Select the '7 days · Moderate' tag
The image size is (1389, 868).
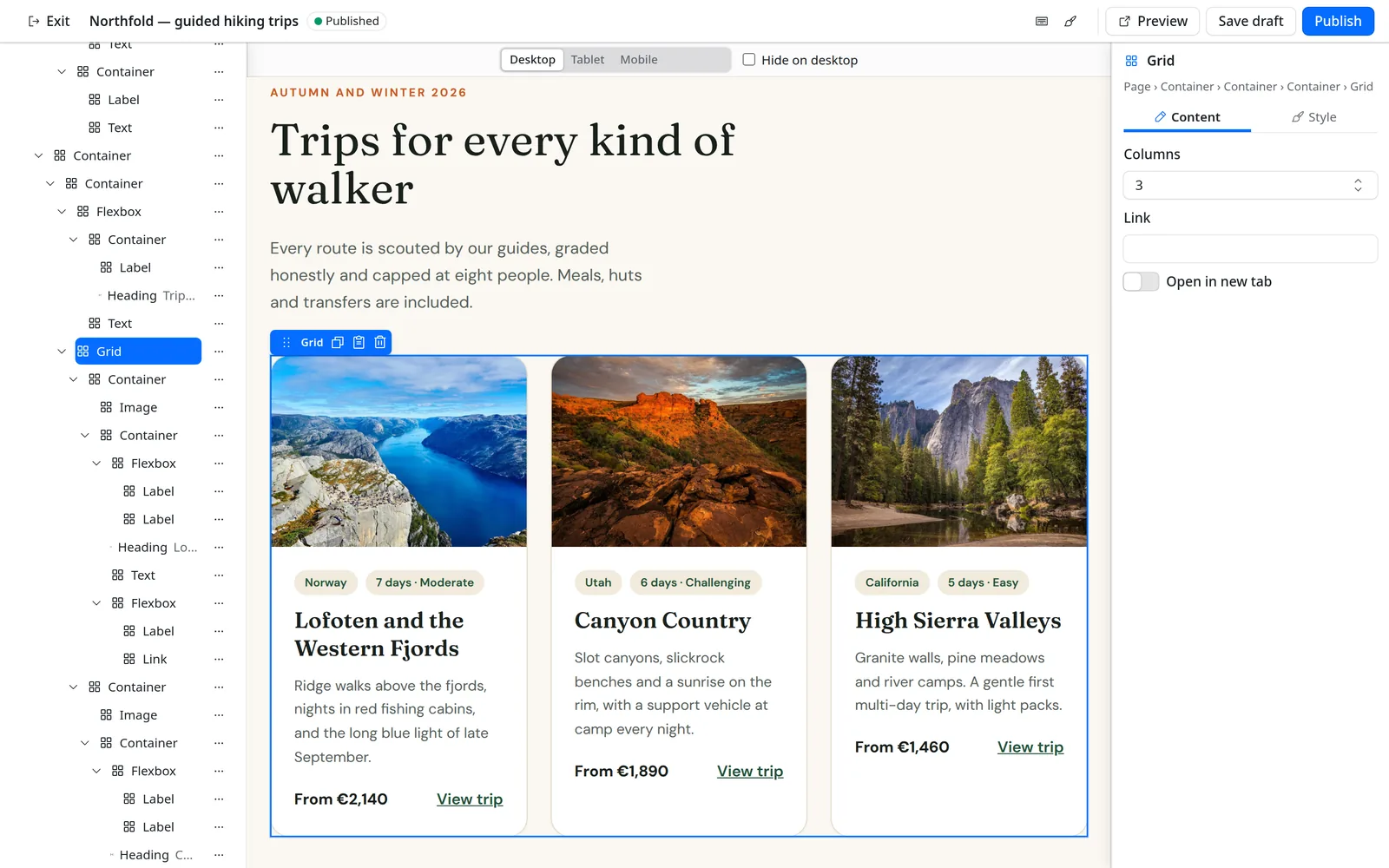click(x=425, y=583)
